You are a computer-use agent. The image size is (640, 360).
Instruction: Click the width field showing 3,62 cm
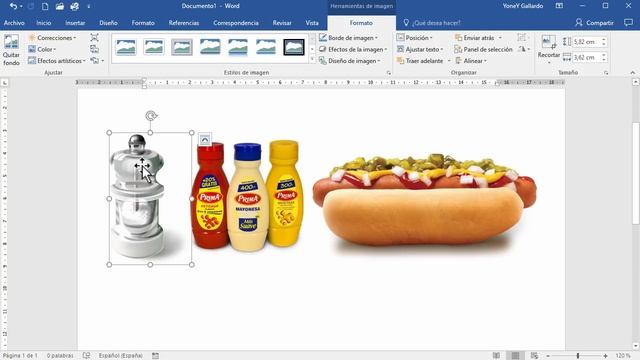(x=586, y=57)
